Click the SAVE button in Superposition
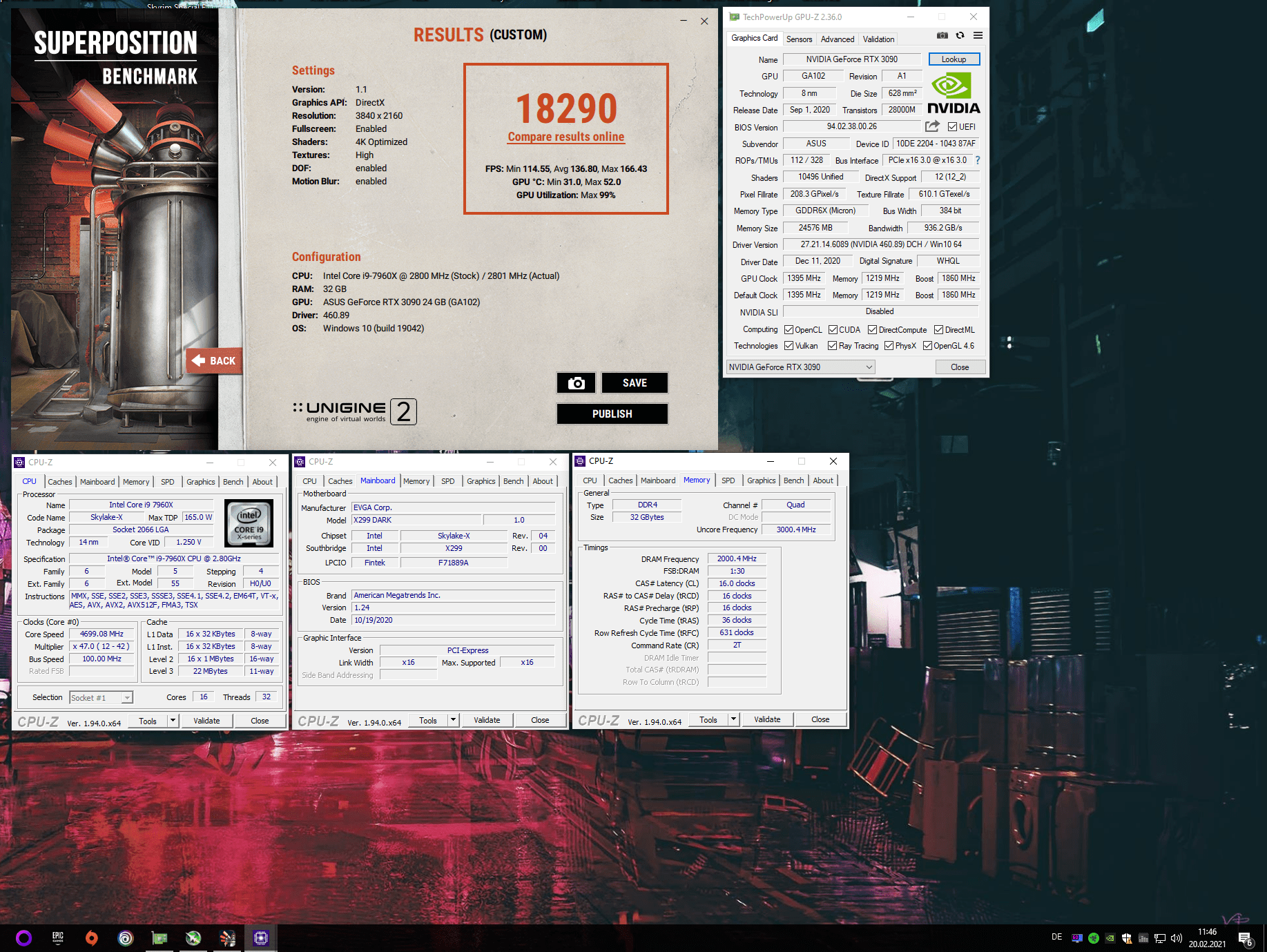The width and height of the screenshot is (1267, 952). (635, 383)
